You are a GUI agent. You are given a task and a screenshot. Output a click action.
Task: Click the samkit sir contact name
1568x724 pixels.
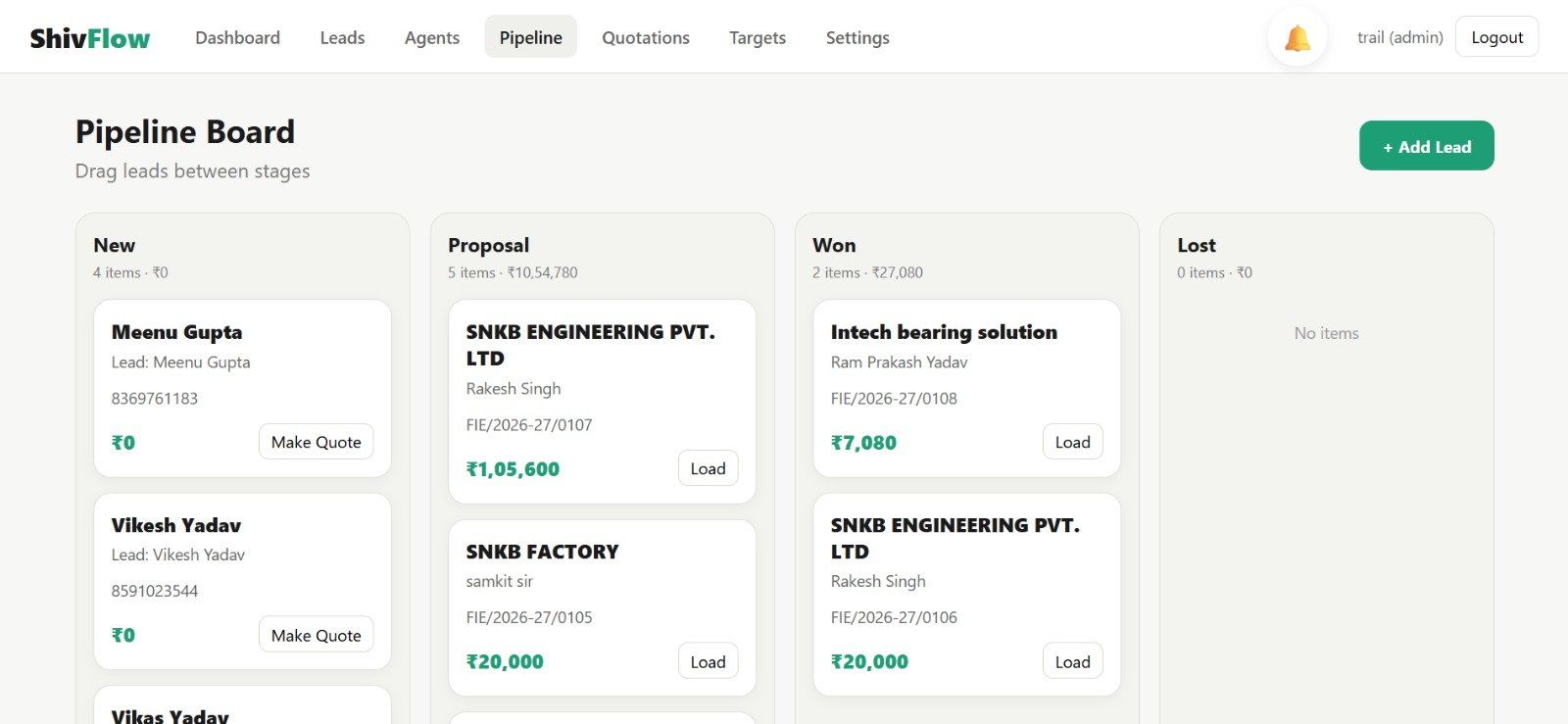[x=499, y=581]
